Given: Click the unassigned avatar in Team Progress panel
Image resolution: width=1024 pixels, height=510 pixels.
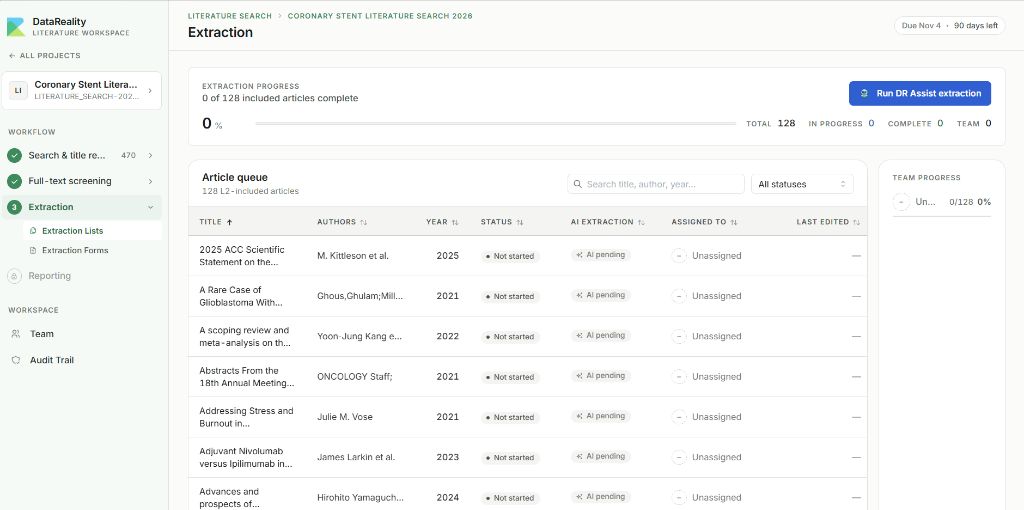Looking at the screenshot, I should coord(901,202).
